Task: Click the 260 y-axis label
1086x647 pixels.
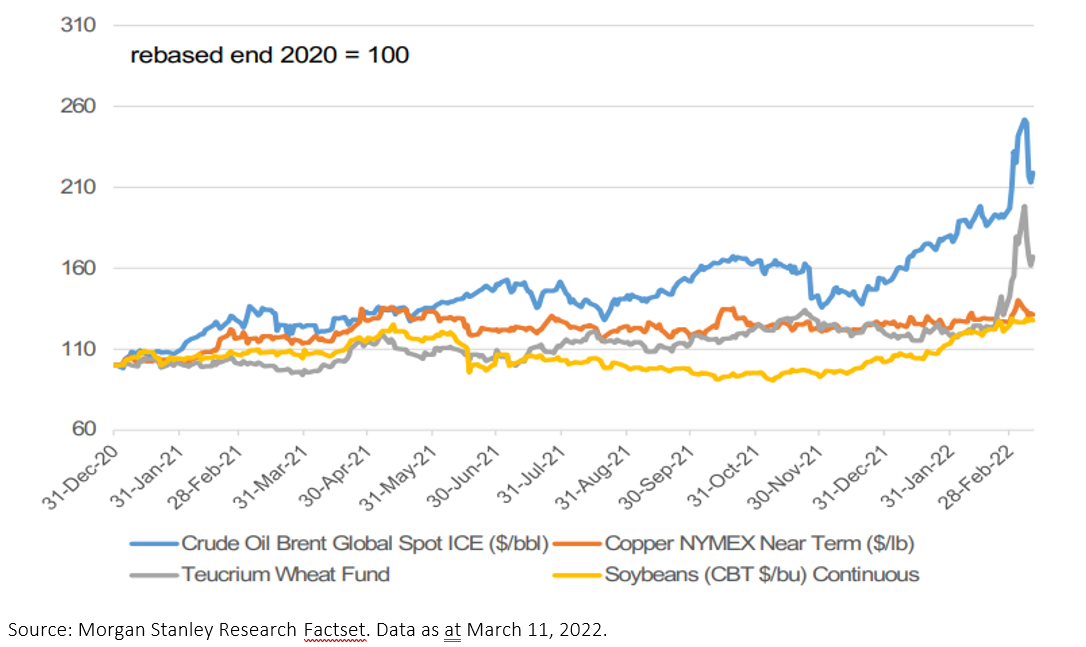Action: coord(78,106)
